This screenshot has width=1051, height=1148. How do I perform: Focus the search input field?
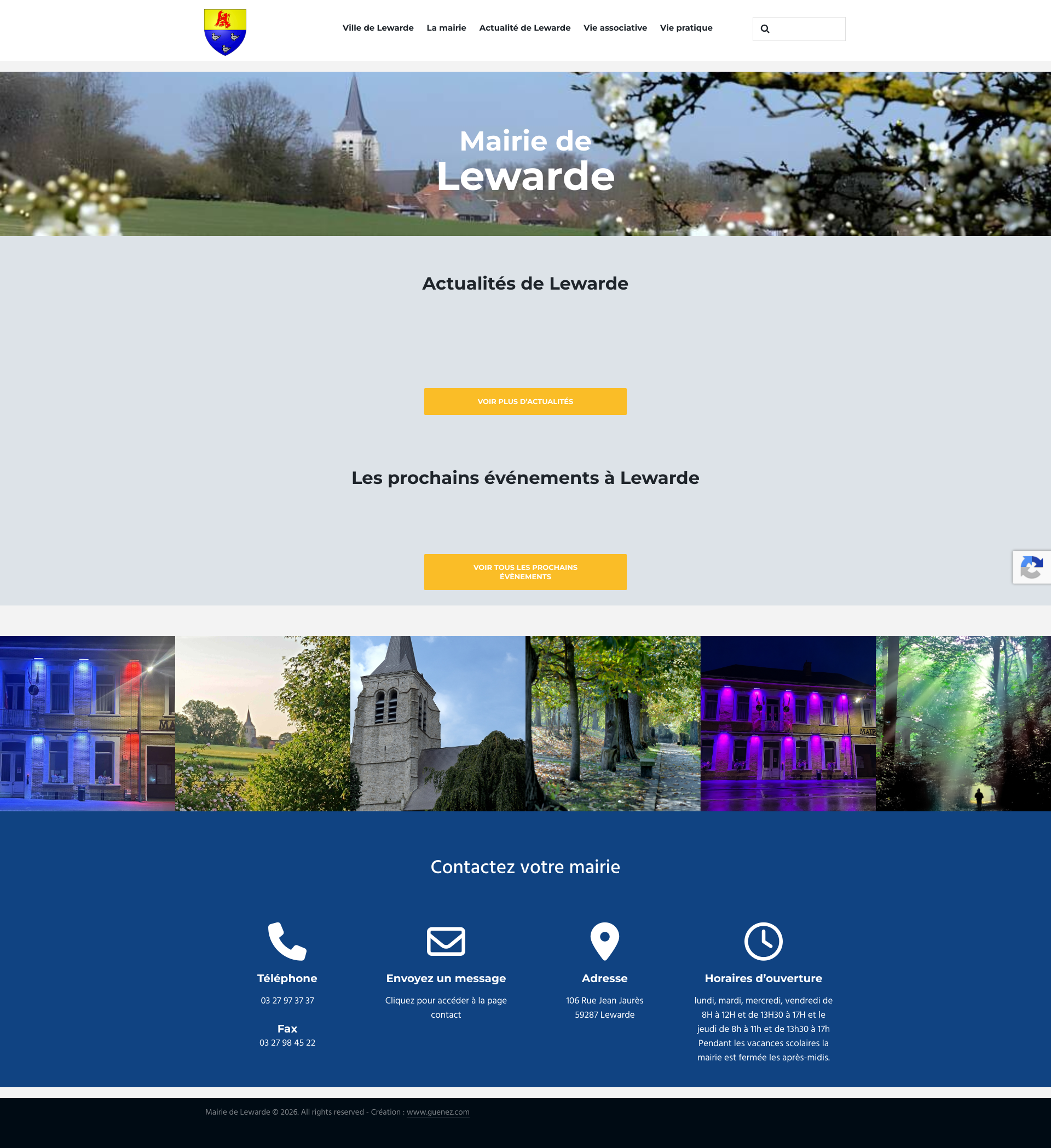pos(799,29)
